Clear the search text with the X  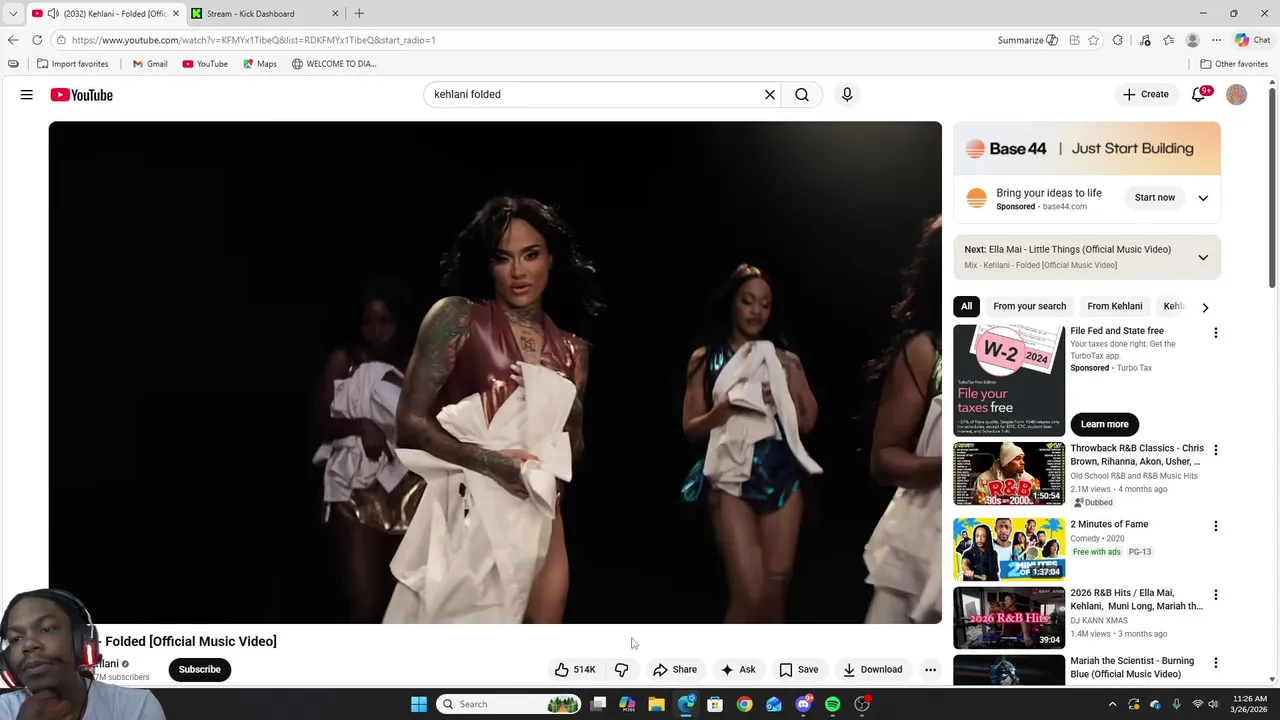click(770, 94)
